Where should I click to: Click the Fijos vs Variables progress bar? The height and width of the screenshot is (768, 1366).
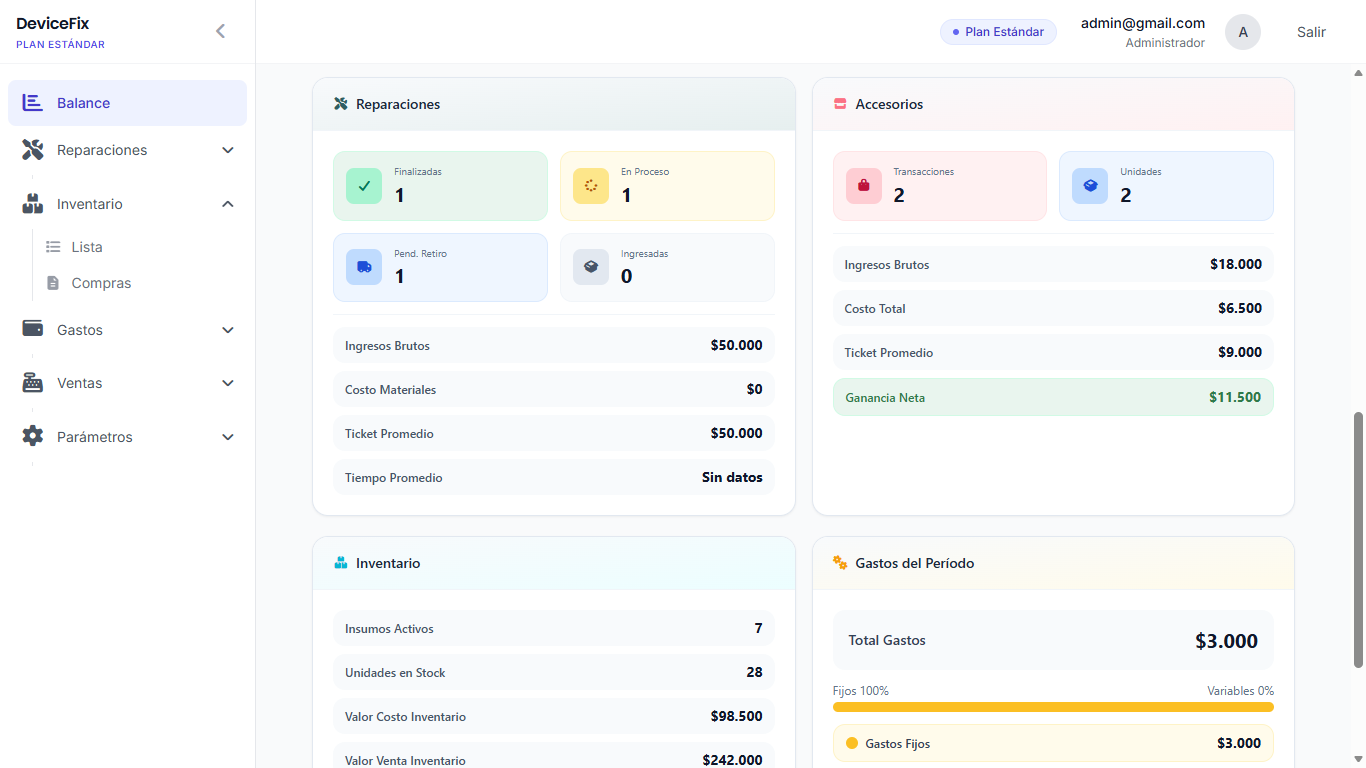[1052, 707]
